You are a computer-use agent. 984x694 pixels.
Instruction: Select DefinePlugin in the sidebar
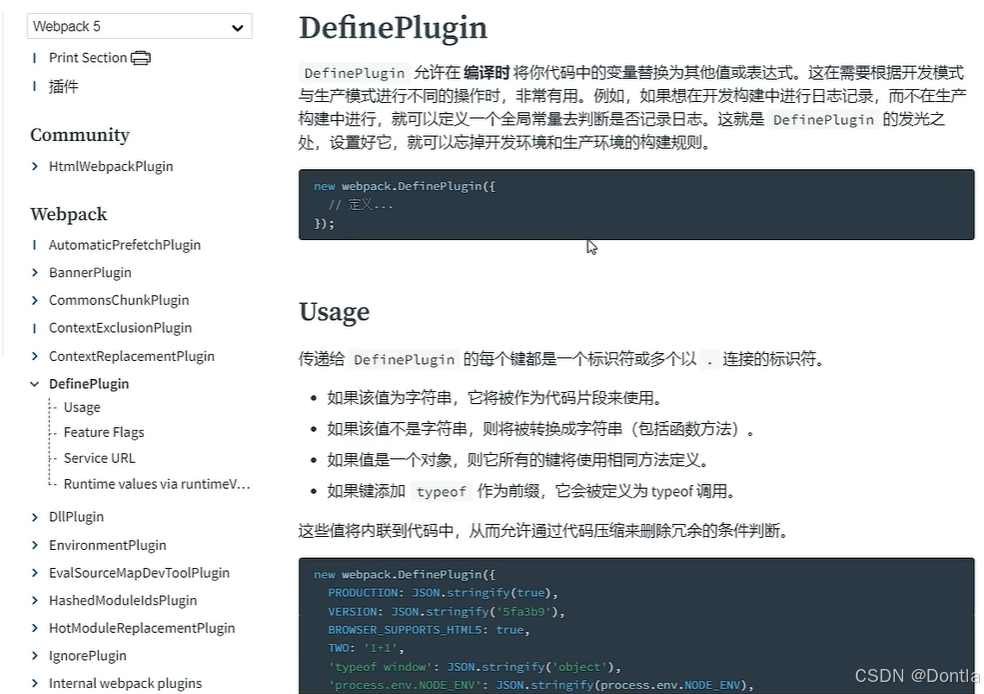[x=89, y=383]
